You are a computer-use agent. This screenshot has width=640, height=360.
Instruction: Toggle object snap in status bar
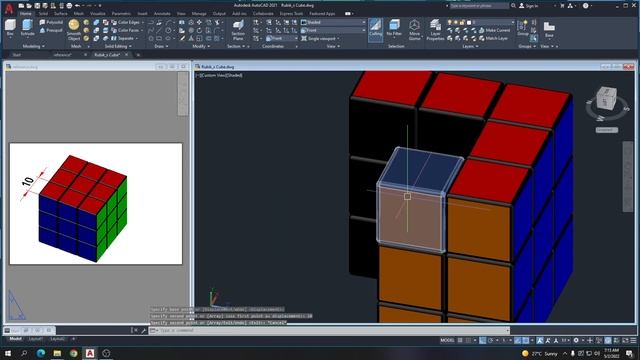tap(526, 340)
